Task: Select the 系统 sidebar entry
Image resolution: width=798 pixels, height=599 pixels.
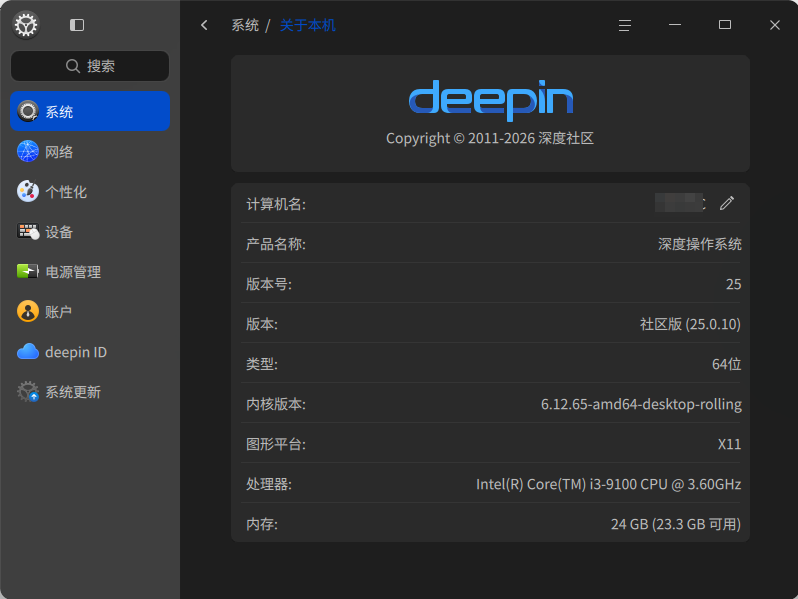Action: coord(90,111)
